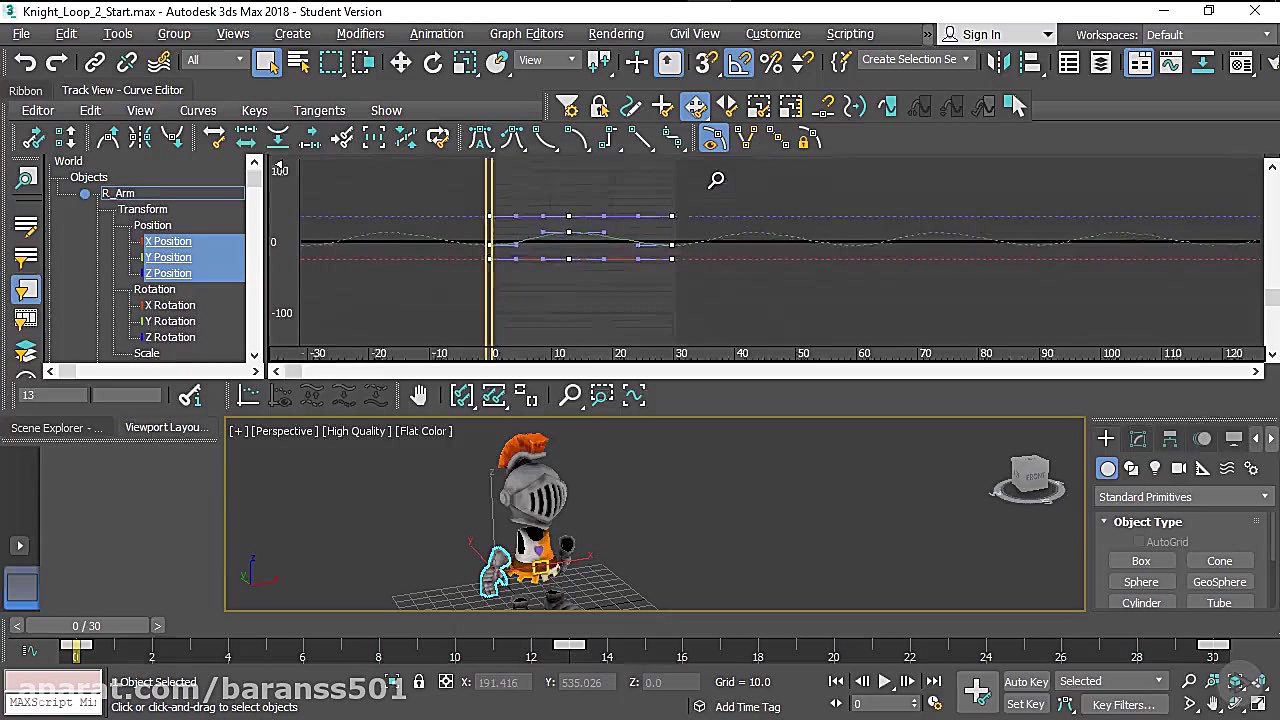Select the Pan hand tool in Track View
The image size is (1280, 720).
coord(418,396)
